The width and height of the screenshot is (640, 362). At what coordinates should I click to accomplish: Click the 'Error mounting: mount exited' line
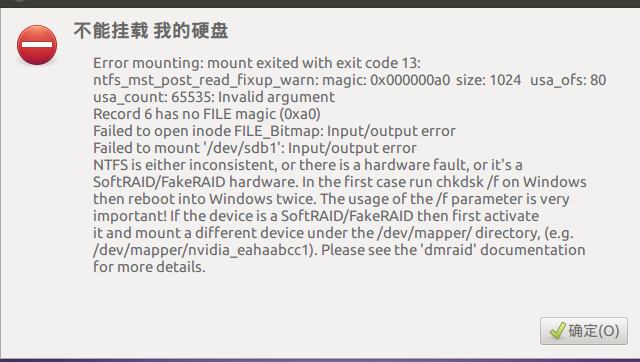click(x=257, y=63)
